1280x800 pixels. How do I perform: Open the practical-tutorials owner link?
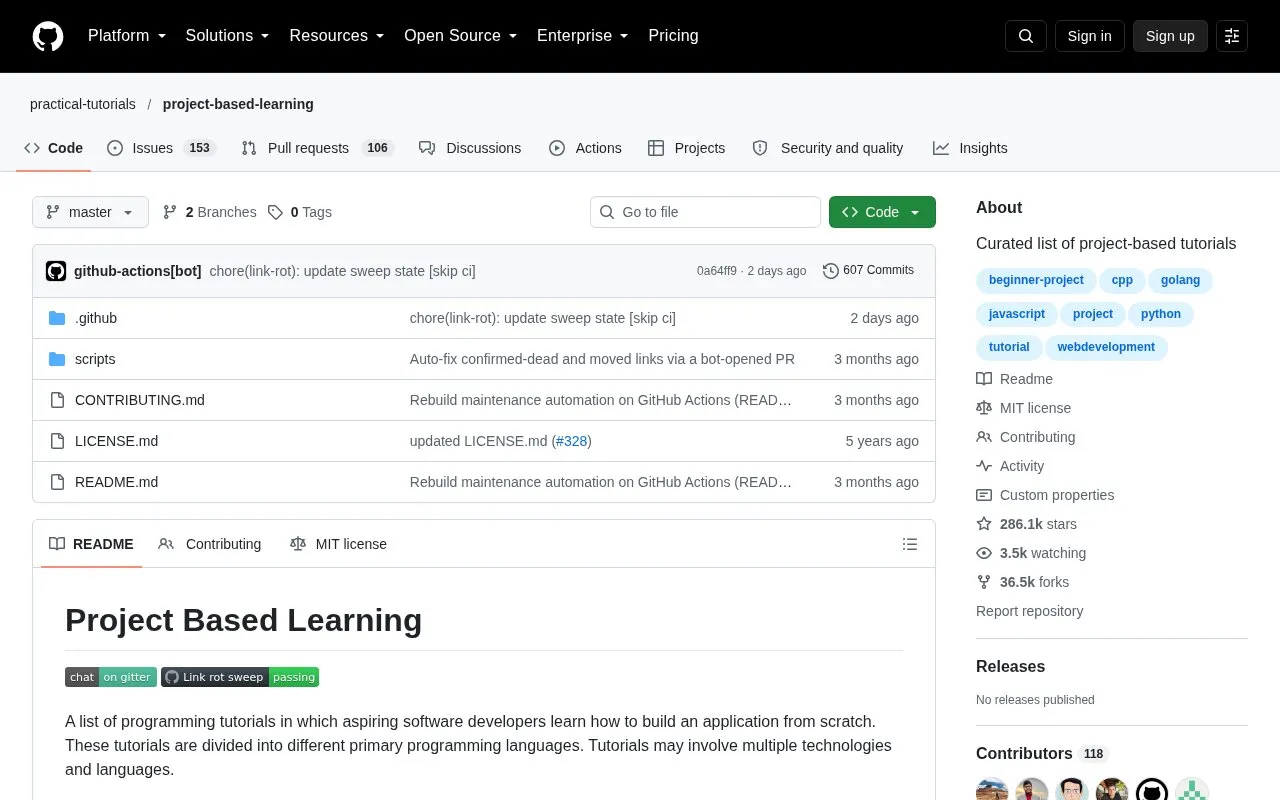[83, 104]
